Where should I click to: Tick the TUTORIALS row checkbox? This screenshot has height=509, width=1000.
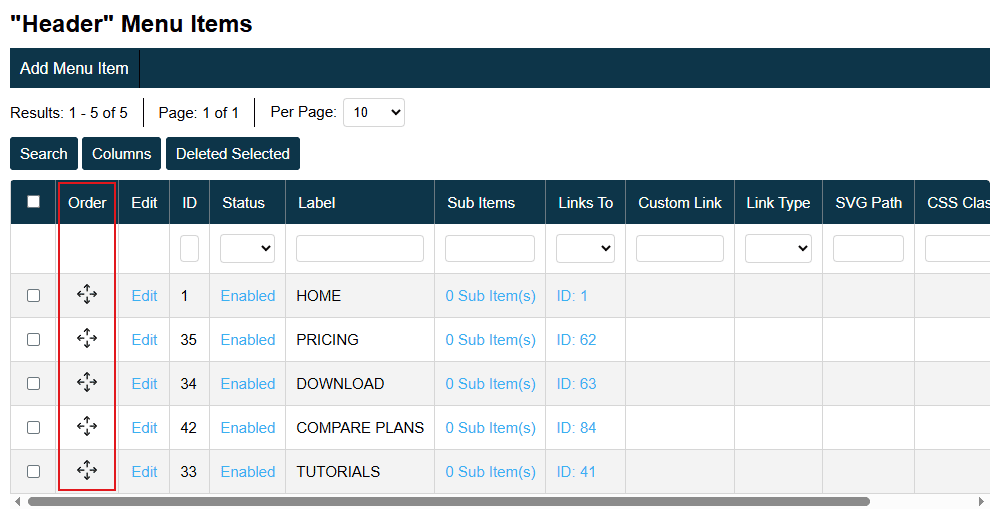33,471
